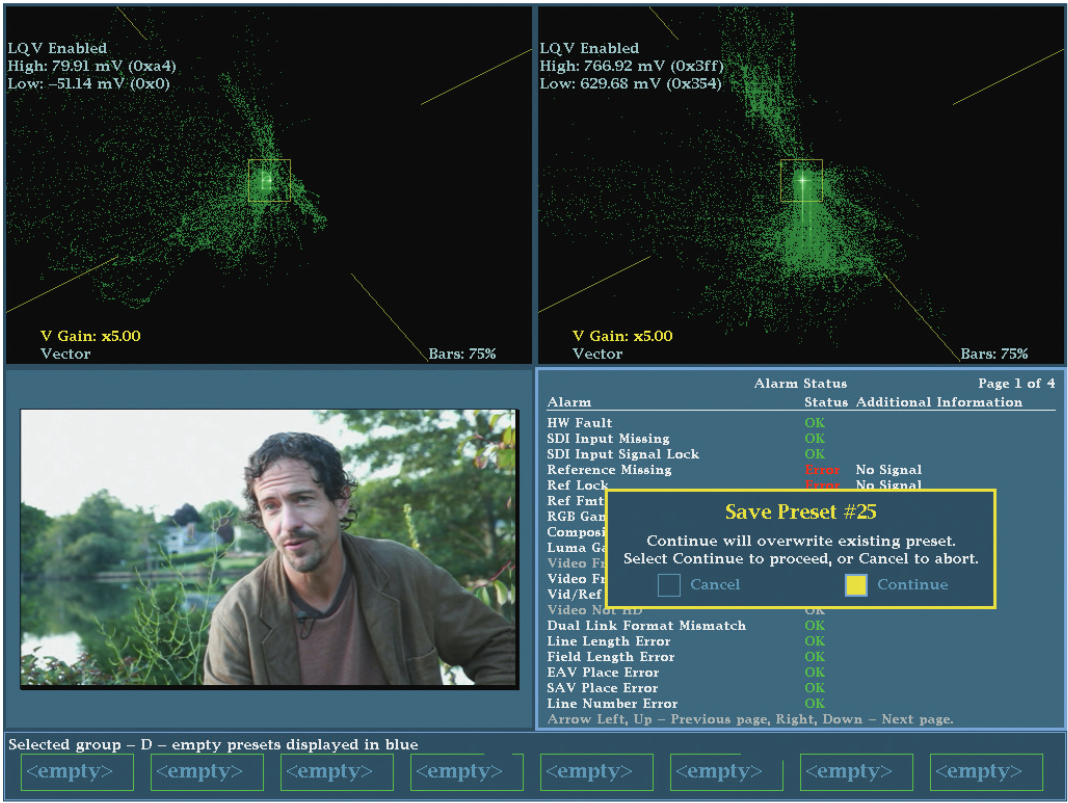1068x803 pixels.
Task: Click Bars 75% label in left vector display
Action: tap(462, 353)
